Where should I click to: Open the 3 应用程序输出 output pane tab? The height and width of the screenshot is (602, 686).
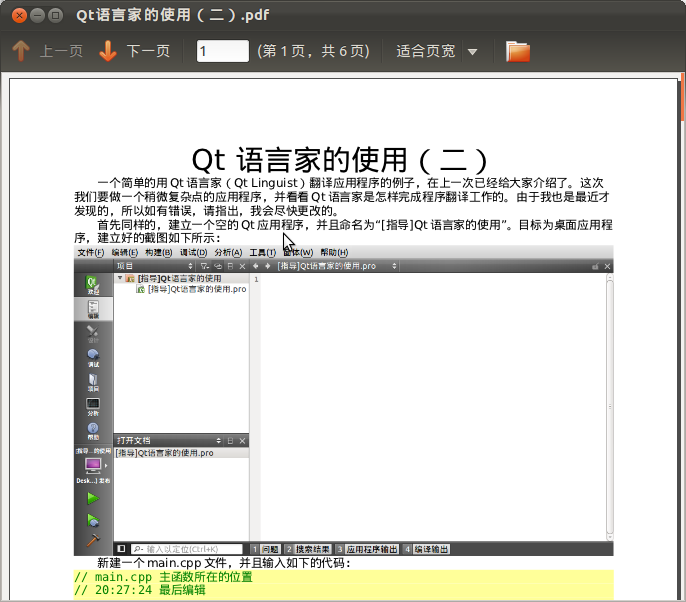click(367, 549)
